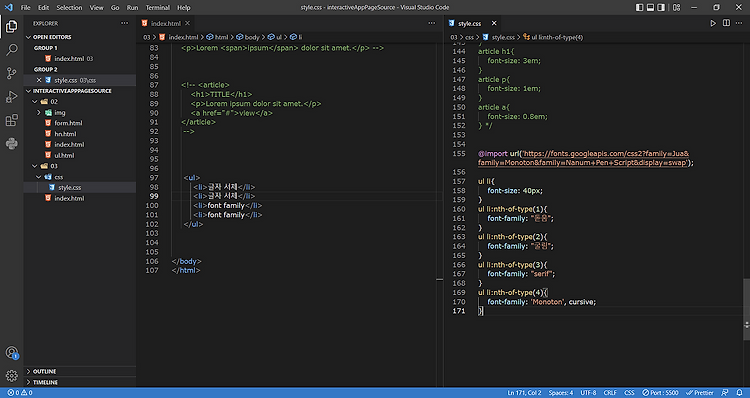750x398 pixels.
Task: Switch to the style.css editor tab
Action: [469, 23]
